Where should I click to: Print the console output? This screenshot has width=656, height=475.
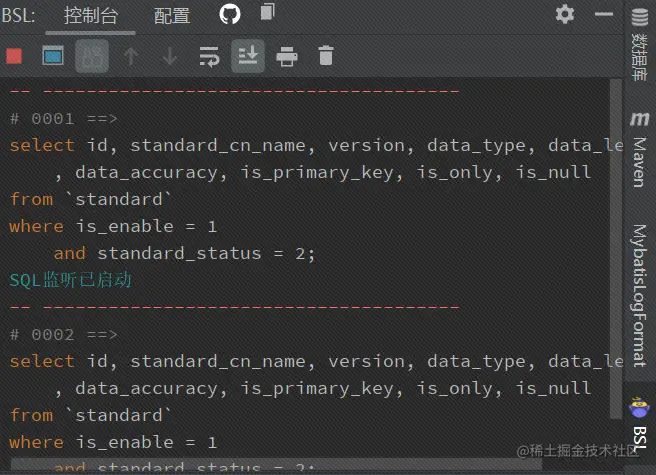(x=287, y=56)
